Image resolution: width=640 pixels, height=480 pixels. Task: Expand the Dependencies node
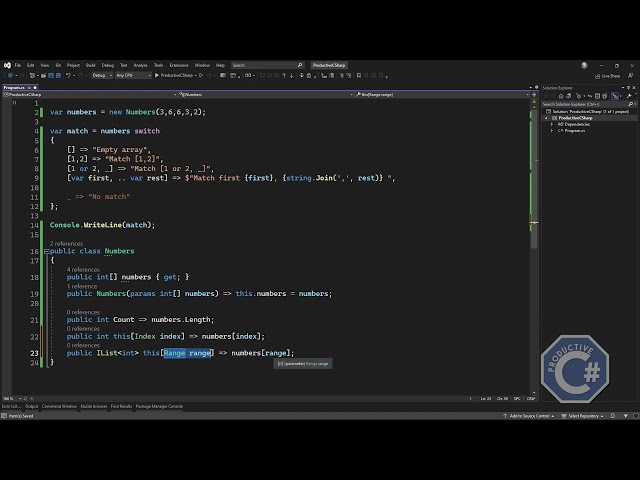552,124
